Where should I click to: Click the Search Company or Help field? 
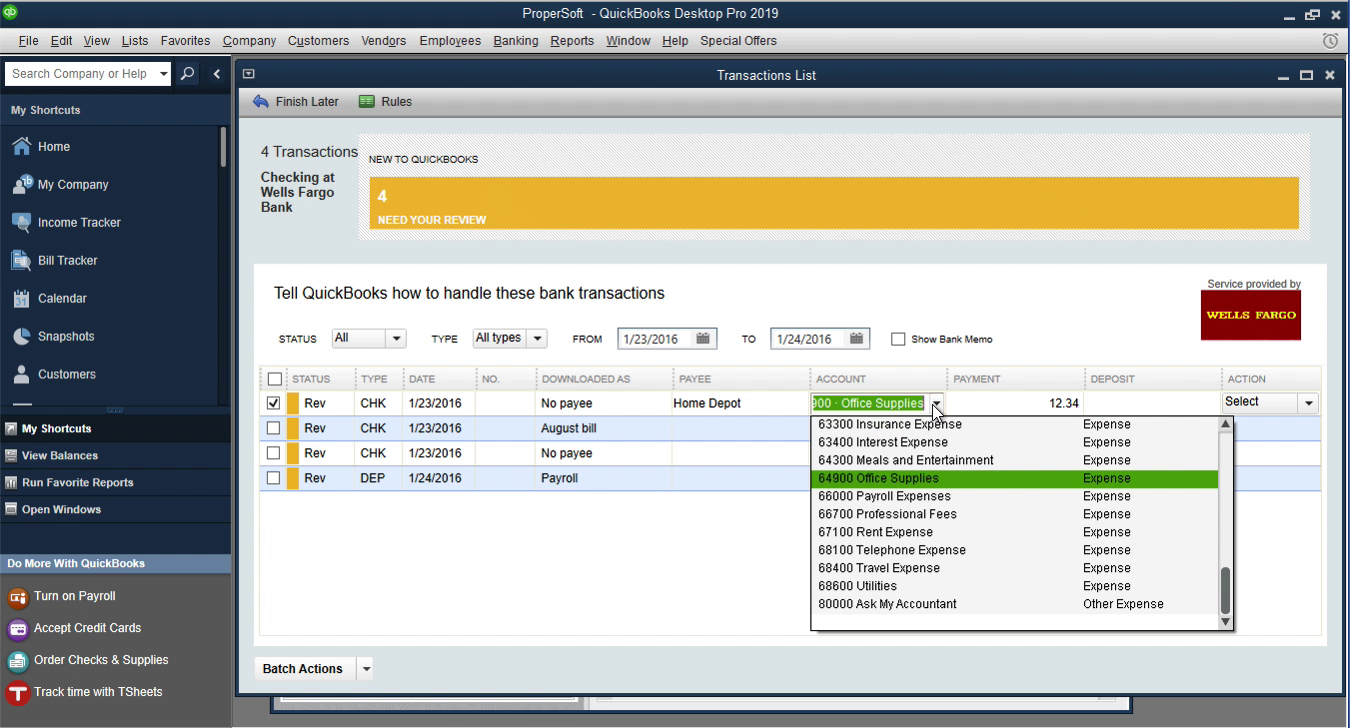[x=81, y=74]
